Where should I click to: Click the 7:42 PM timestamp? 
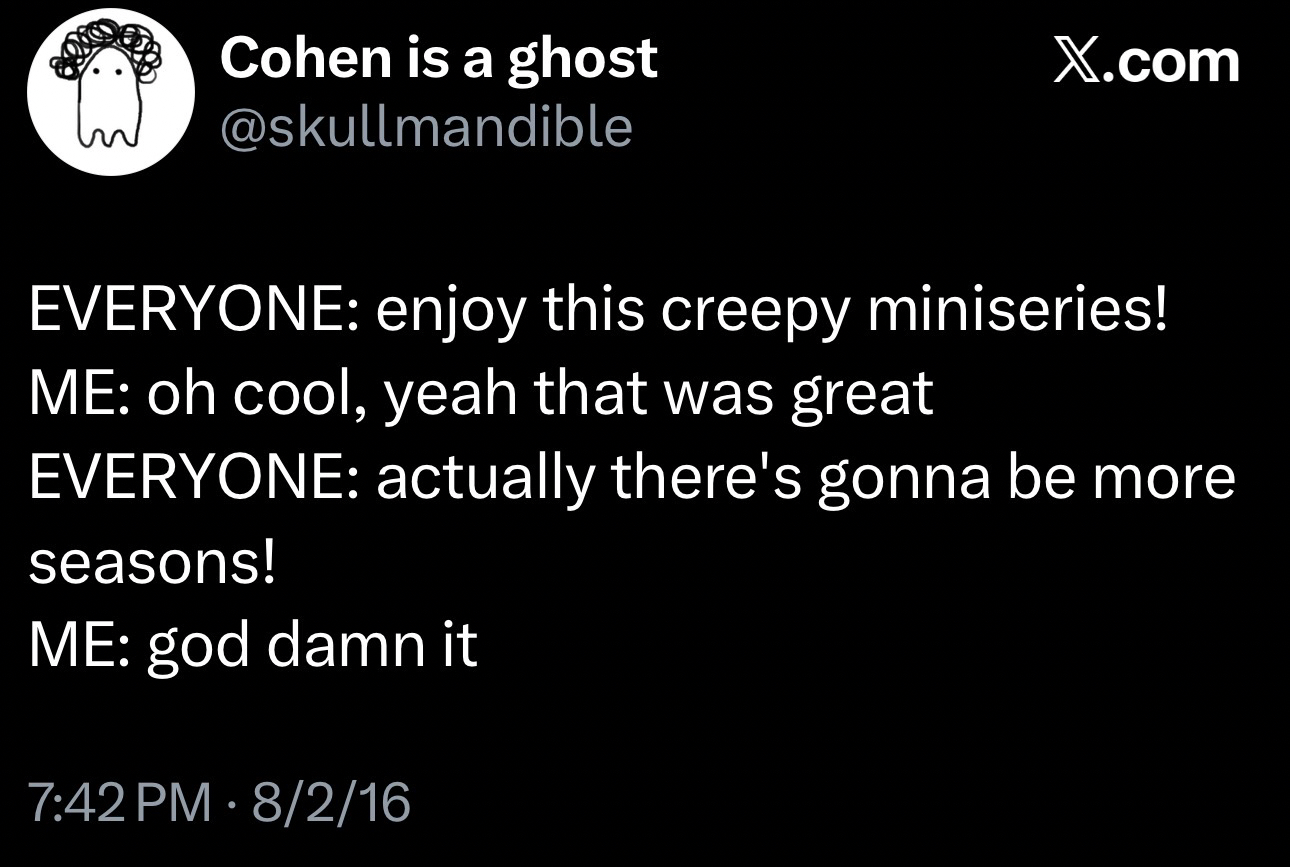(x=121, y=801)
